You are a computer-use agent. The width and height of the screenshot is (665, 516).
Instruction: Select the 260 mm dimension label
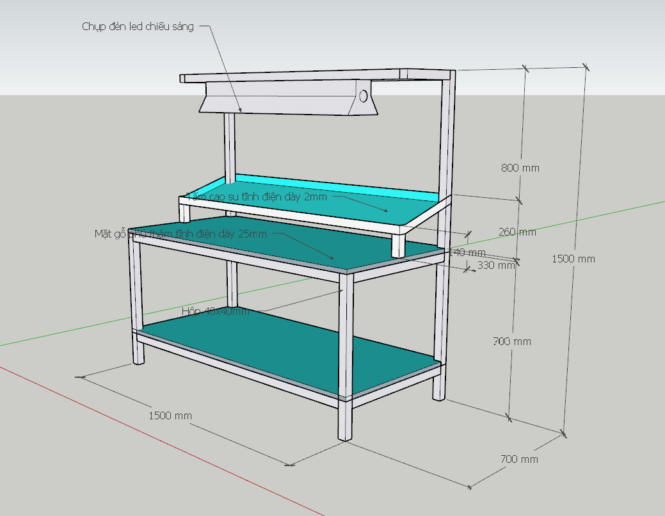click(518, 232)
